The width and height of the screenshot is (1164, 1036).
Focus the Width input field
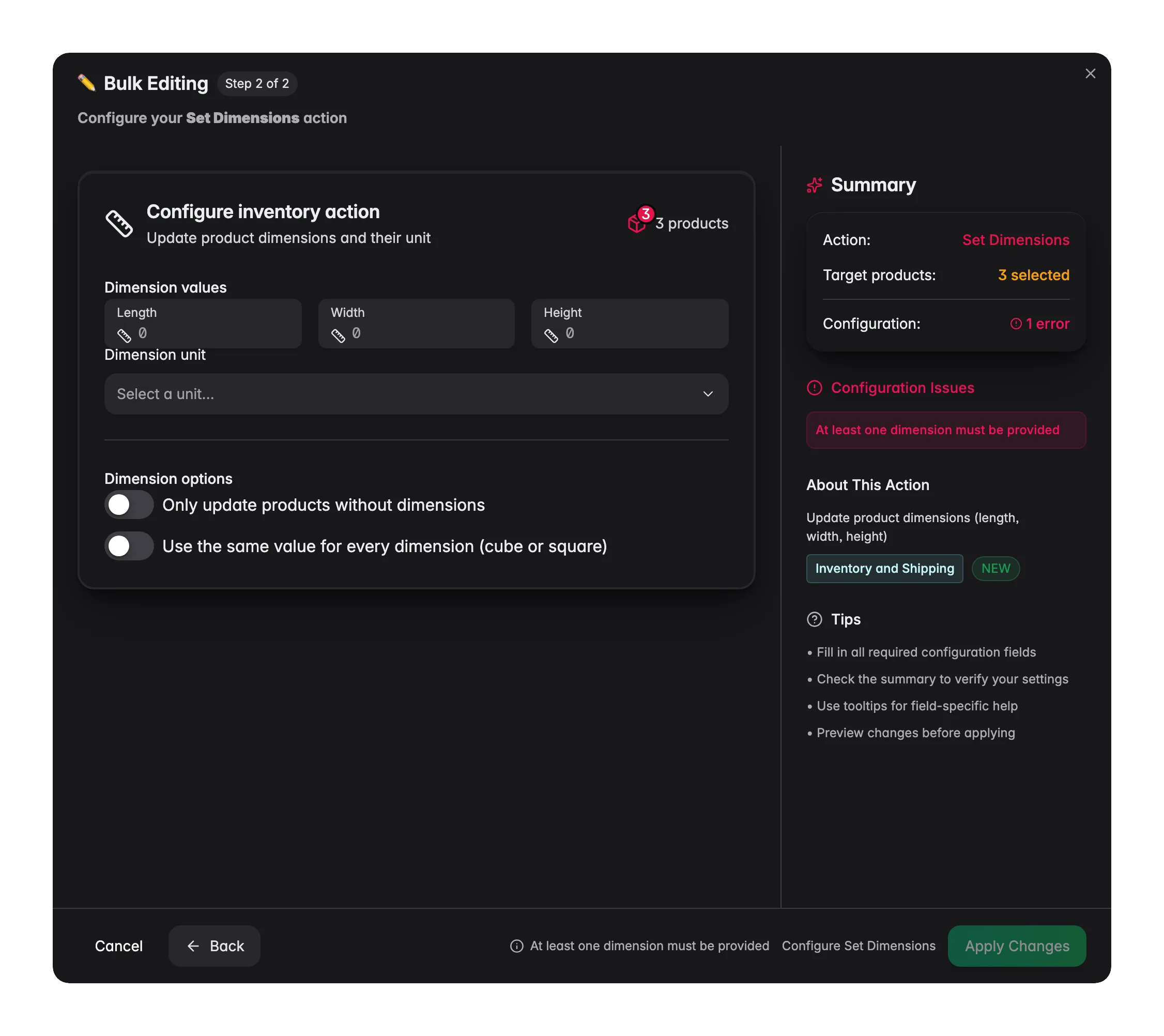pos(416,324)
